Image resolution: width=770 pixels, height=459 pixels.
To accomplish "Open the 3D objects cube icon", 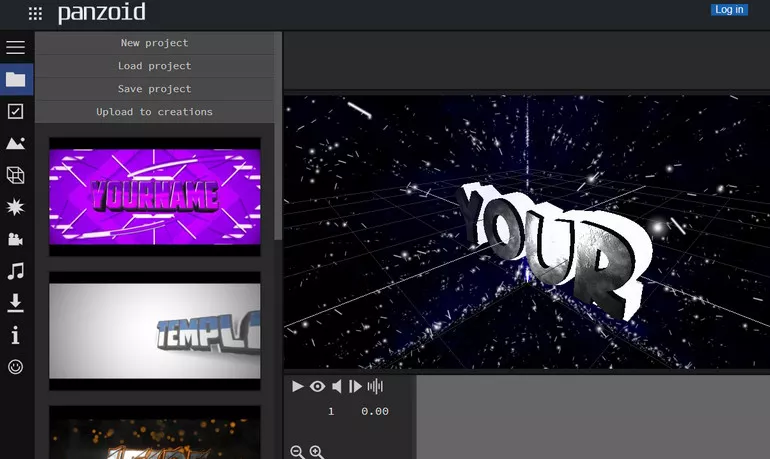I will click(x=16, y=175).
